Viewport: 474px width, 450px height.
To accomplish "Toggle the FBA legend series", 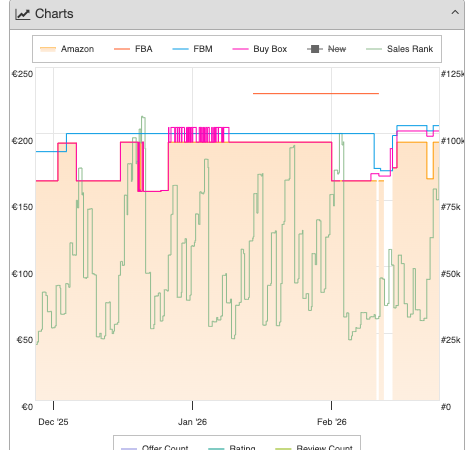I will [133, 49].
